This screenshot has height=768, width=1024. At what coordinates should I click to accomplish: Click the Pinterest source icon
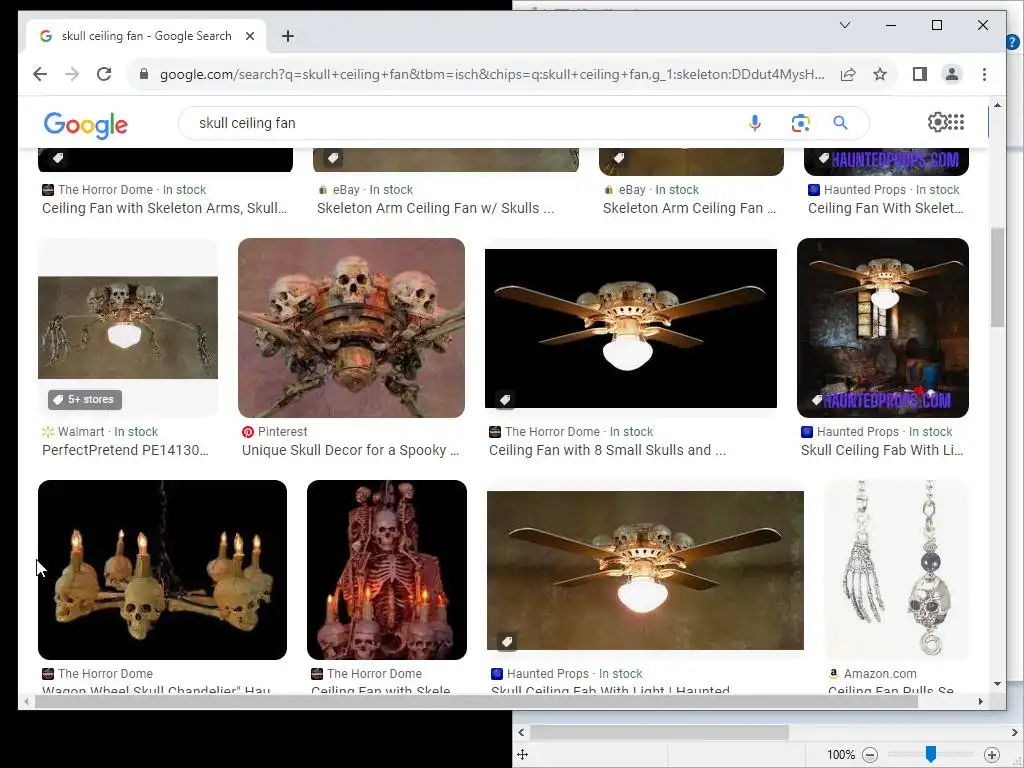tap(248, 432)
